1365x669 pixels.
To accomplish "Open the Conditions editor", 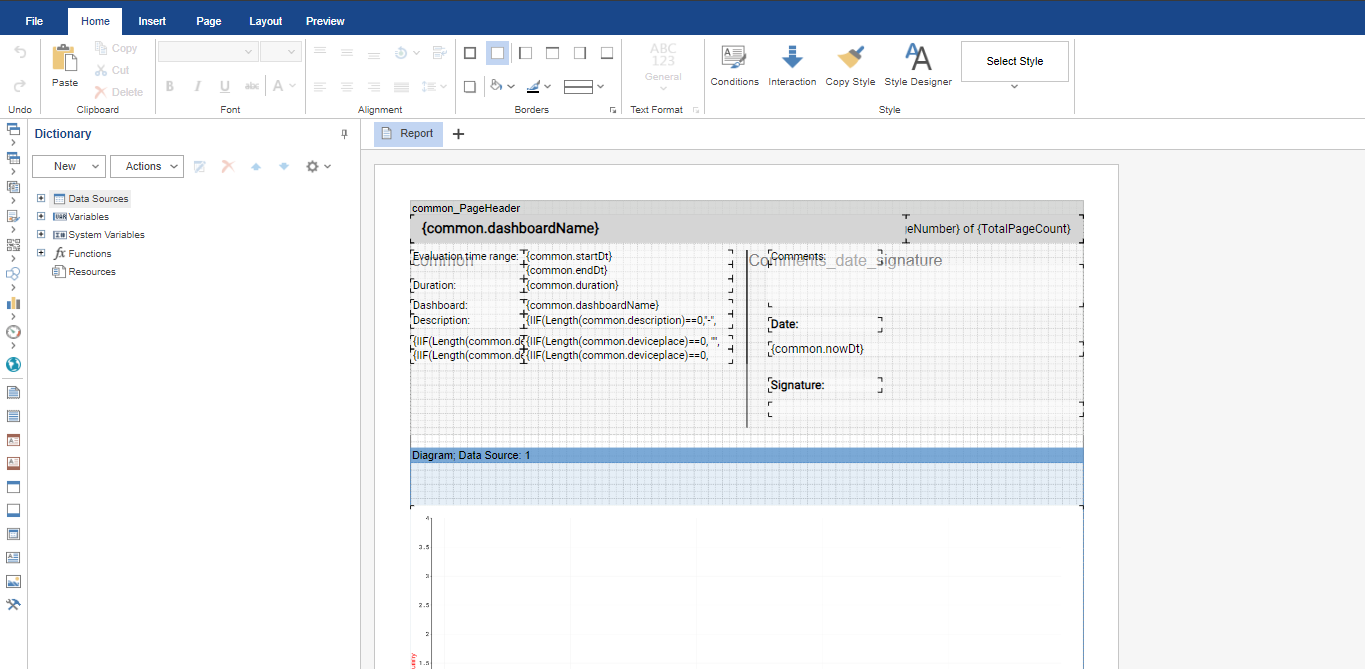I will pyautogui.click(x=734, y=65).
